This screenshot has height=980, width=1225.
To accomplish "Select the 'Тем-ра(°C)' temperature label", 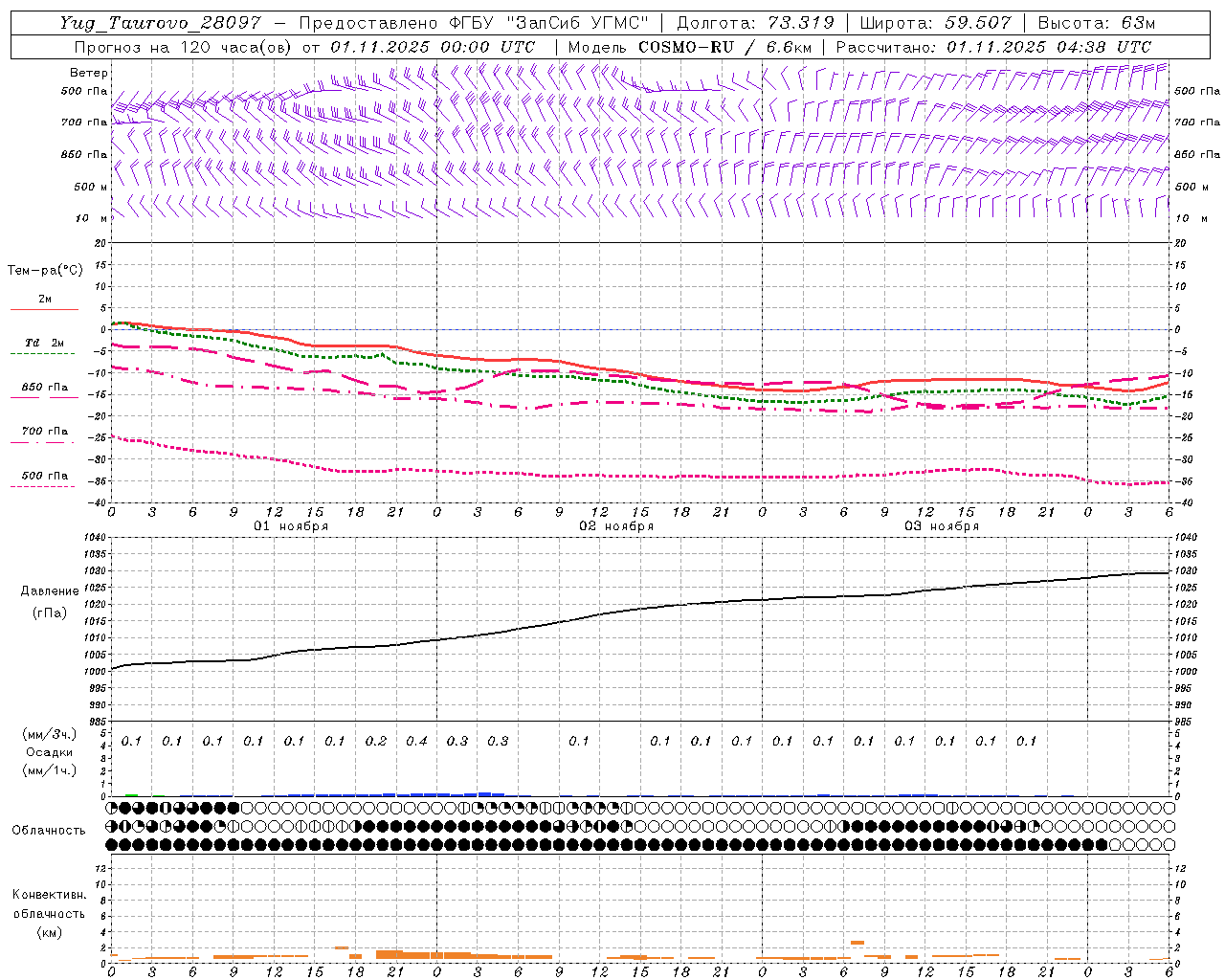I will pos(45,271).
